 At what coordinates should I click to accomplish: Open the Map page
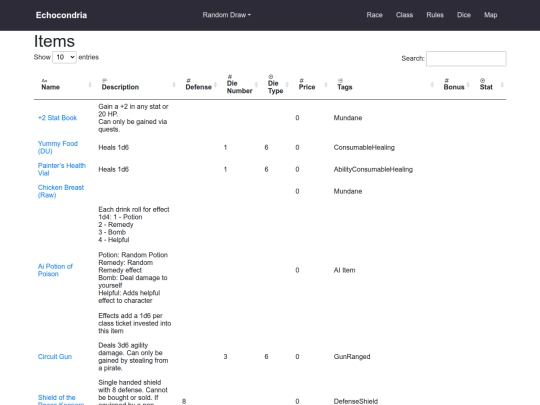(x=490, y=15)
